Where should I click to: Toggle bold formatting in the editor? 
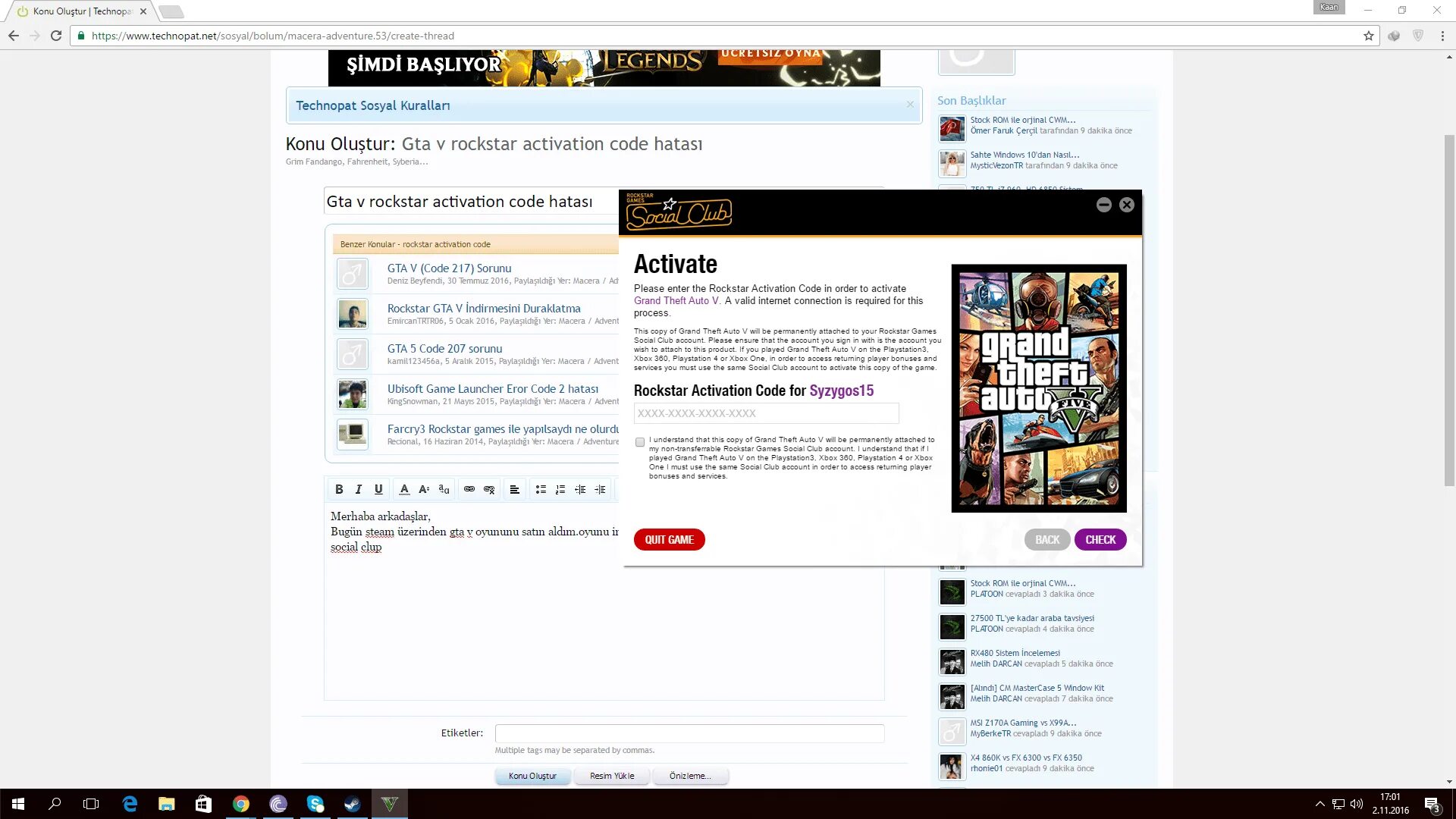pyautogui.click(x=339, y=489)
